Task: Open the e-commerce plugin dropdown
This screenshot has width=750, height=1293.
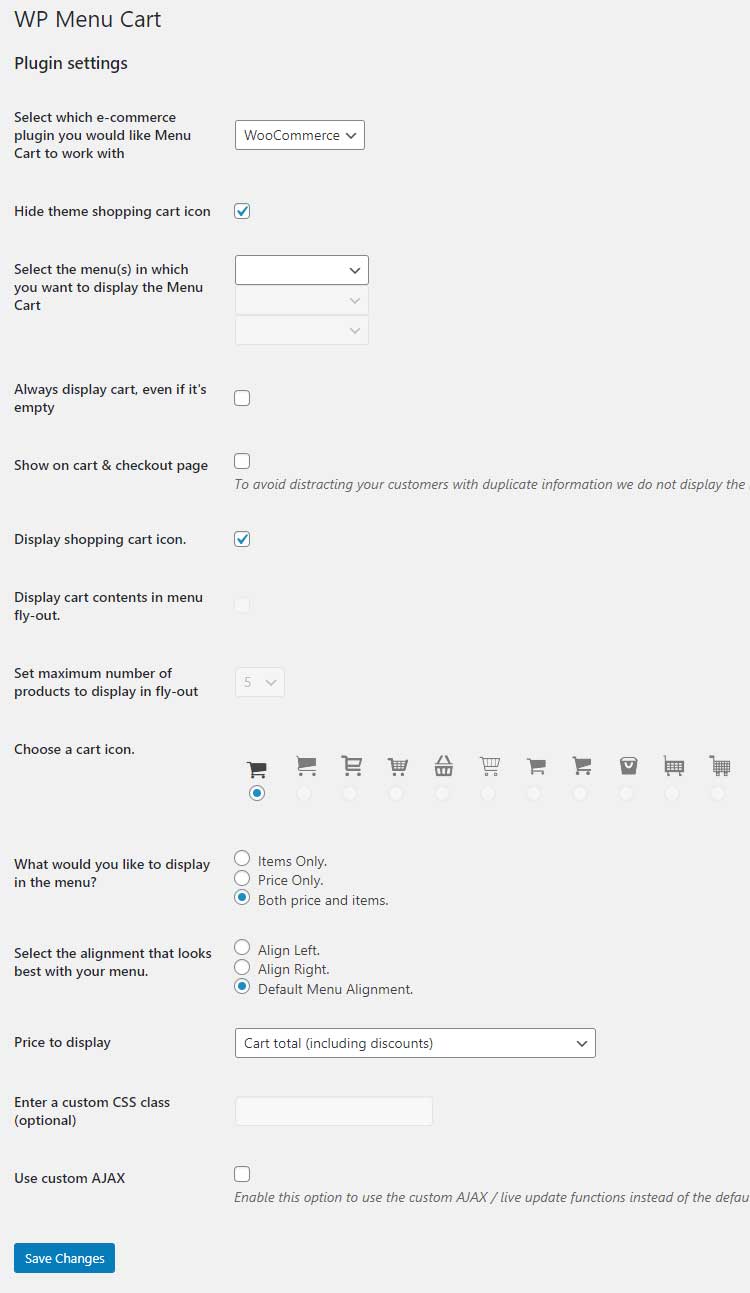Action: [299, 134]
